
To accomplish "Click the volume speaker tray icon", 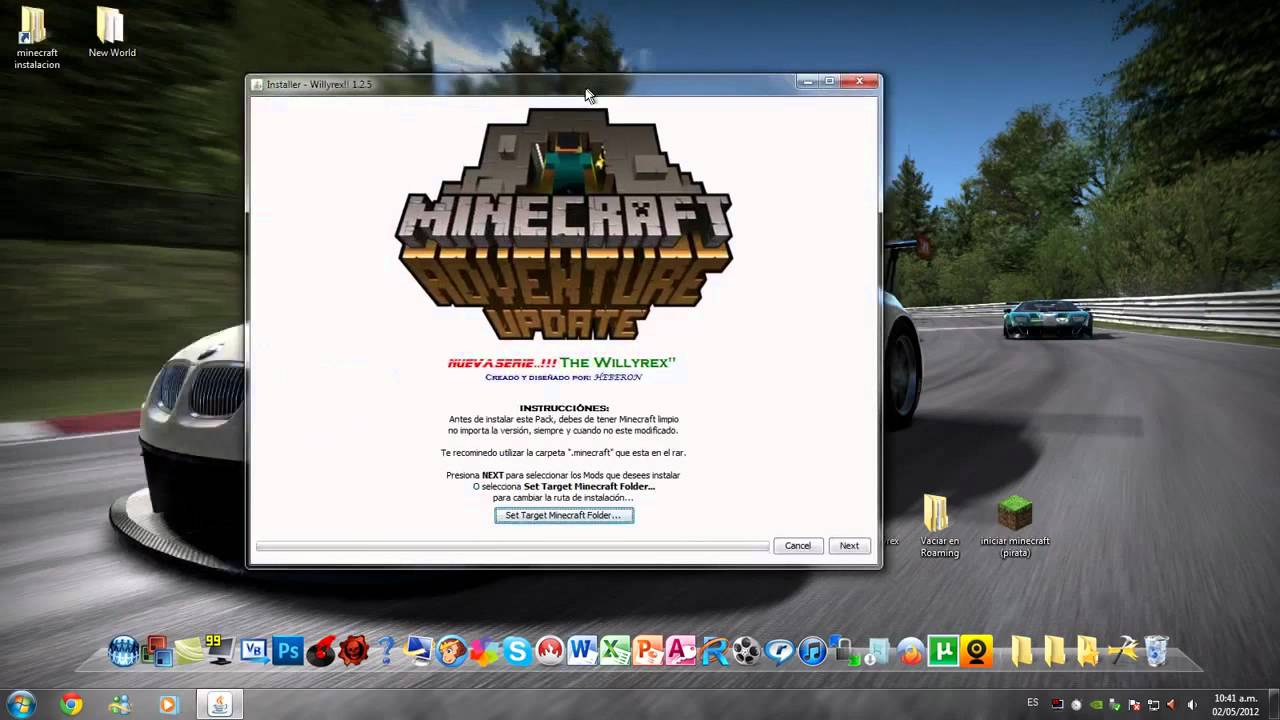I will 1191,705.
